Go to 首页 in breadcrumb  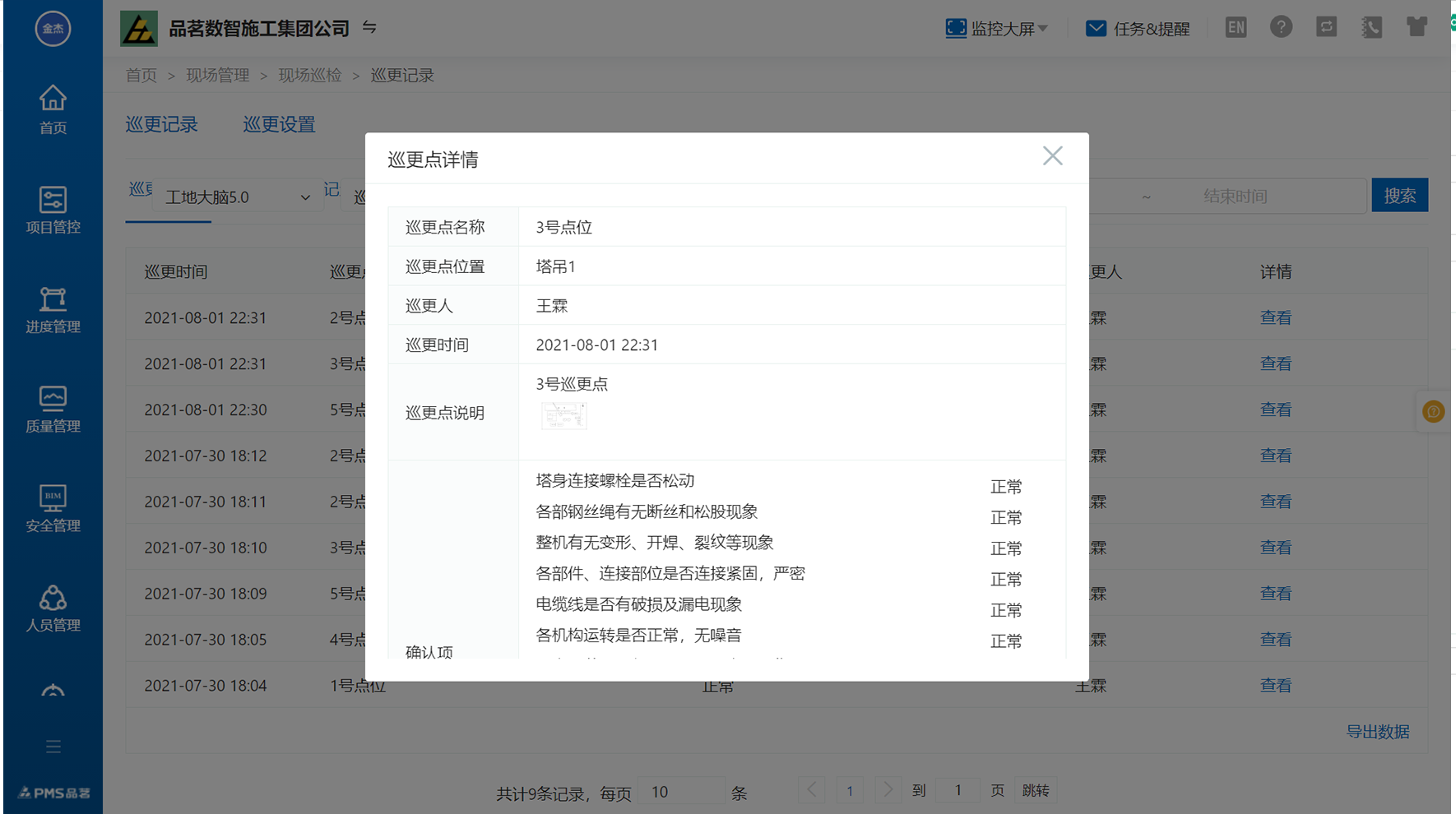click(141, 76)
